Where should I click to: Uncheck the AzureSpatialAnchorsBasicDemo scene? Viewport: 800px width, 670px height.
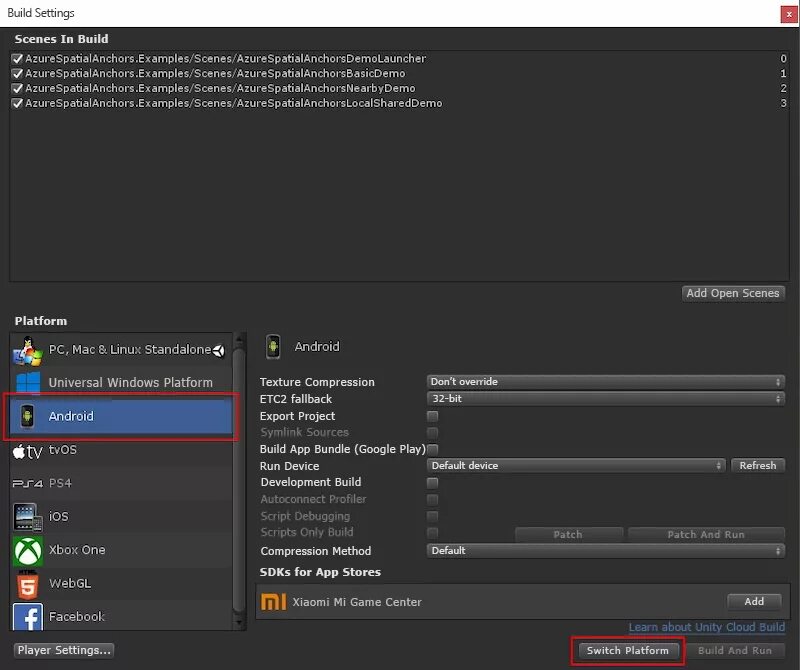(17, 73)
